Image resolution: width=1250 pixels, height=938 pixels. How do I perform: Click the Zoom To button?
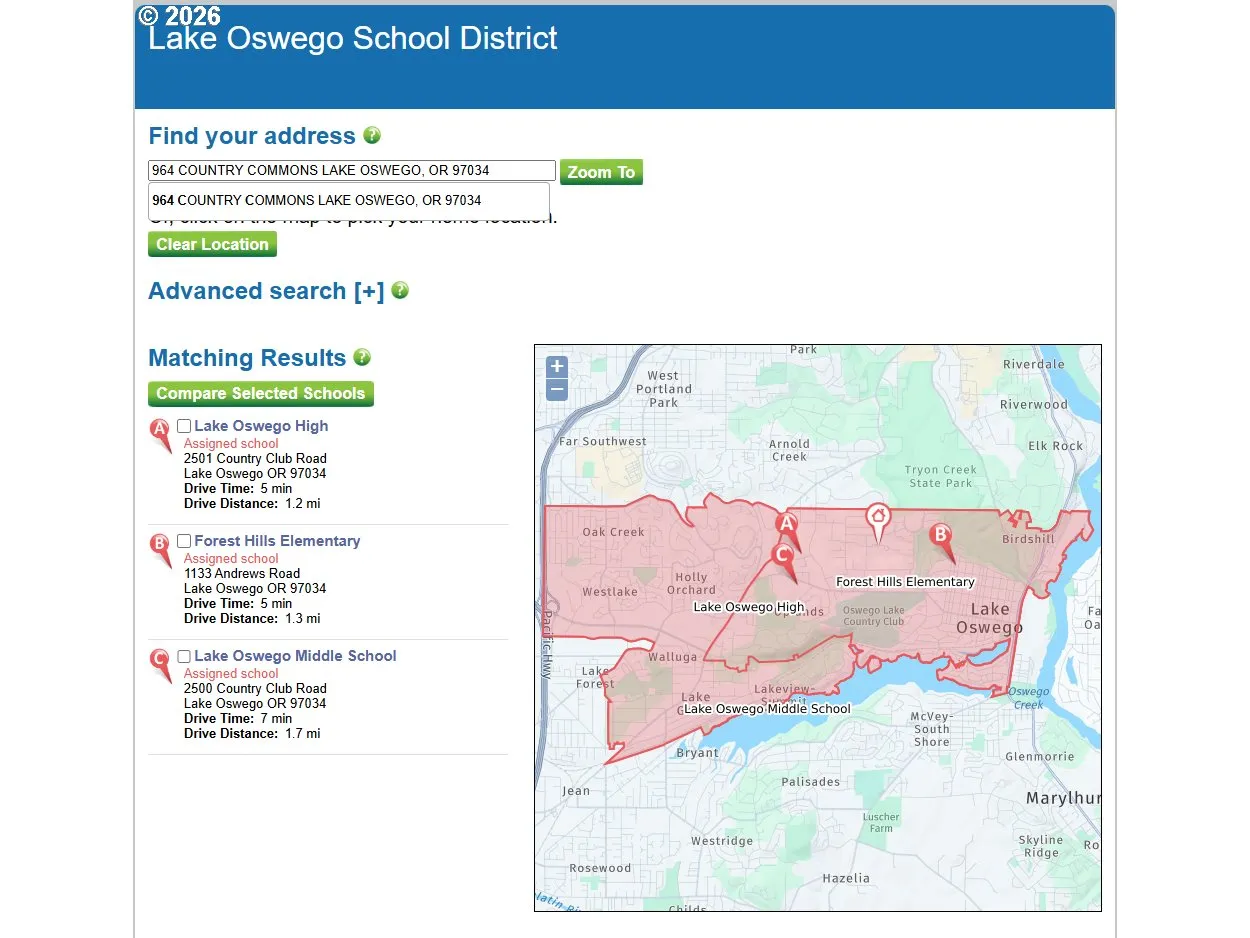(x=601, y=172)
